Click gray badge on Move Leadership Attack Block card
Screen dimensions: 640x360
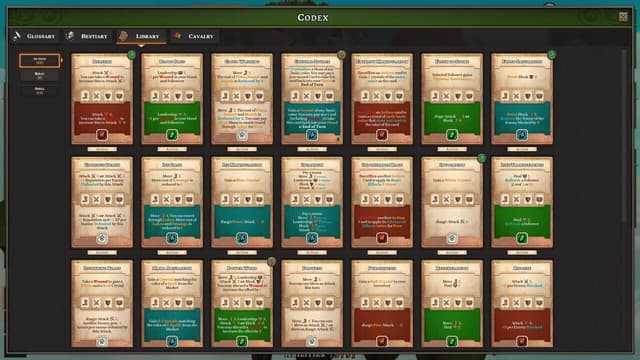[x=271, y=261]
